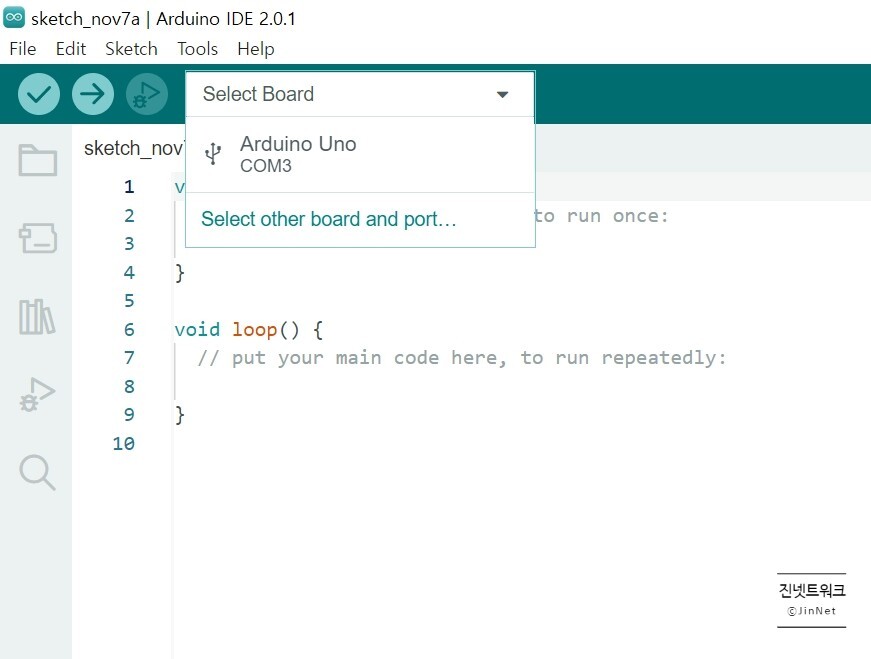Start Debugging from the toolbar
This screenshot has height=659, width=871.
pos(147,94)
